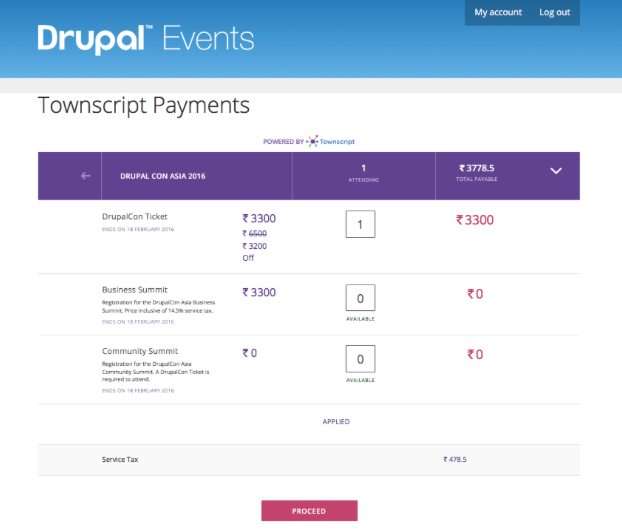
Task: Click DrupalCon Ticket name
Action: click(x=134, y=217)
